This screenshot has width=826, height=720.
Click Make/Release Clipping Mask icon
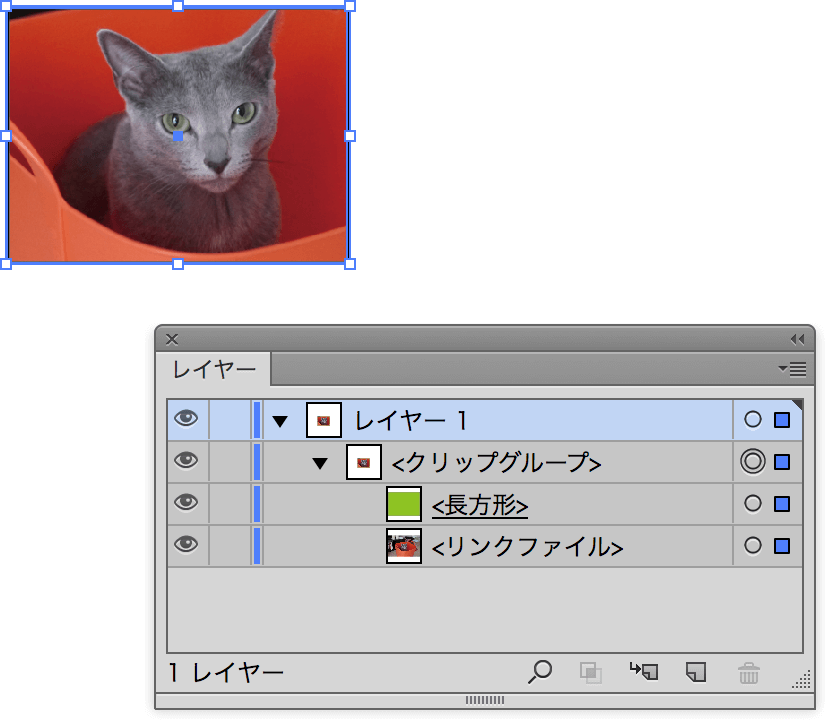(x=591, y=673)
